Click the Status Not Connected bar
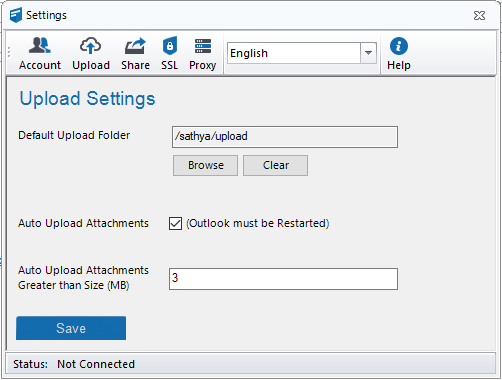The image size is (502, 380). (x=251, y=364)
